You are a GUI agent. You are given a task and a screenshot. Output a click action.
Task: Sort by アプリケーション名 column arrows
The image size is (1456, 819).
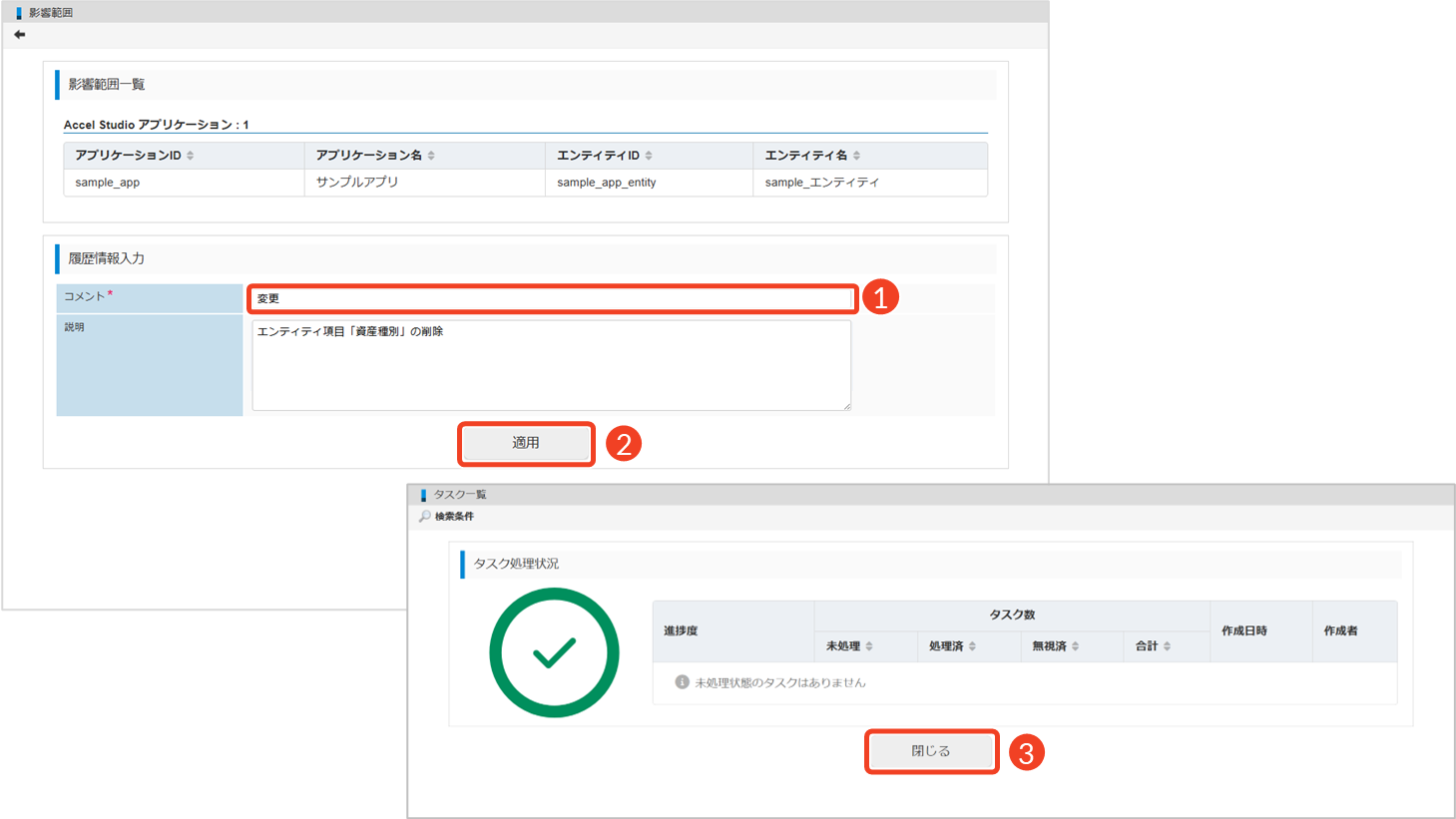(431, 156)
